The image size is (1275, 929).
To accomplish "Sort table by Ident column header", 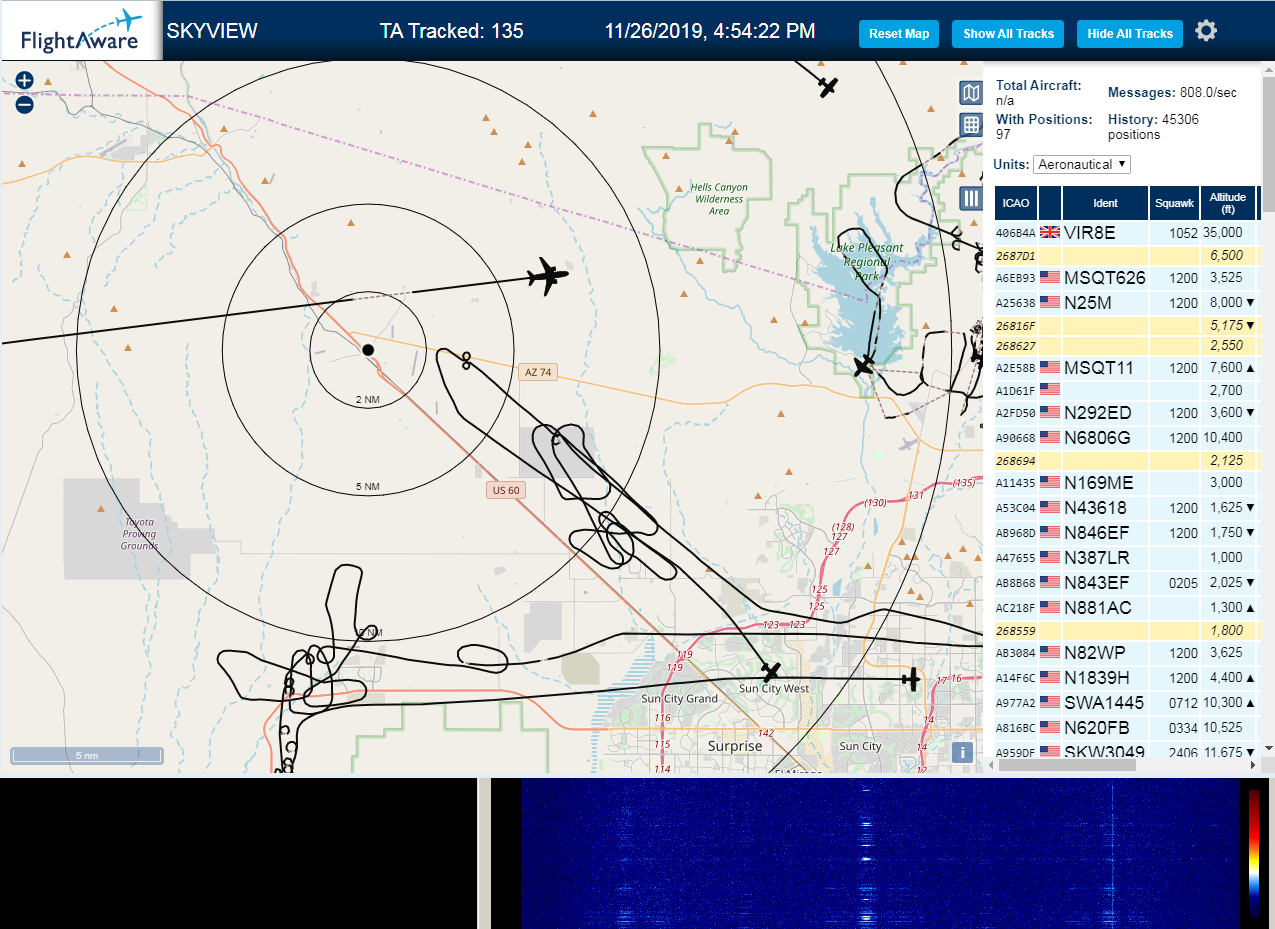I will (x=1105, y=203).
